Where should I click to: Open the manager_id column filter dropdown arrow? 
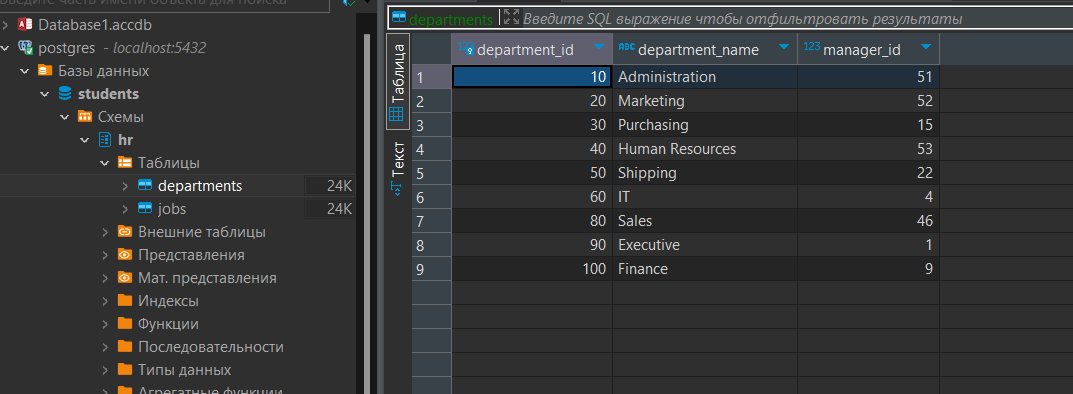click(x=926, y=47)
